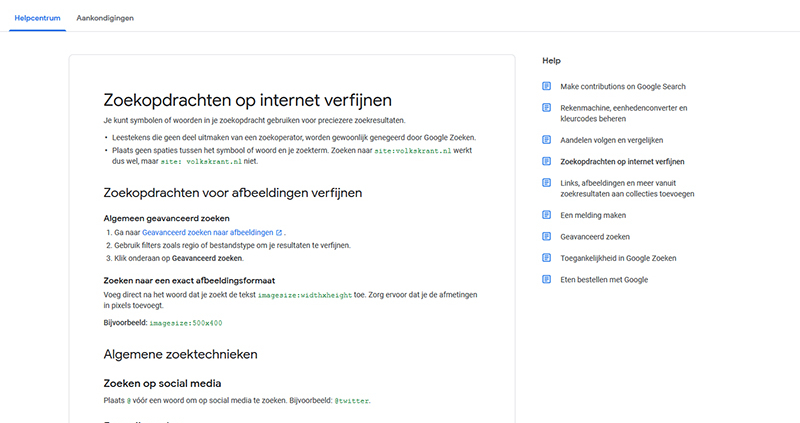This screenshot has height=423, width=800.
Task: Click step 2 Gebruik filters zoals regio
Action: coord(232,245)
